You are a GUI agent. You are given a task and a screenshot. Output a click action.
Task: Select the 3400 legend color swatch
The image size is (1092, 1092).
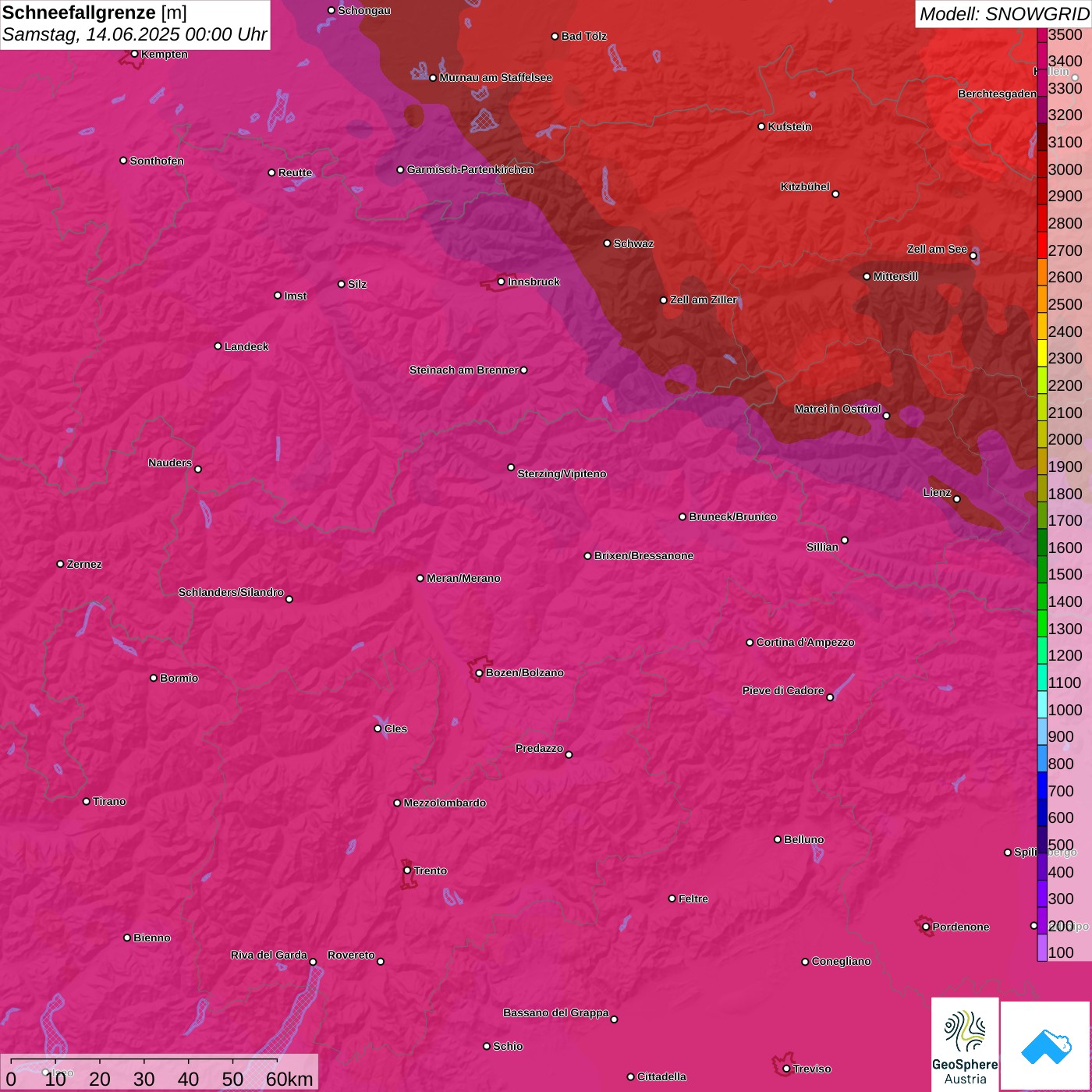pos(1042,56)
